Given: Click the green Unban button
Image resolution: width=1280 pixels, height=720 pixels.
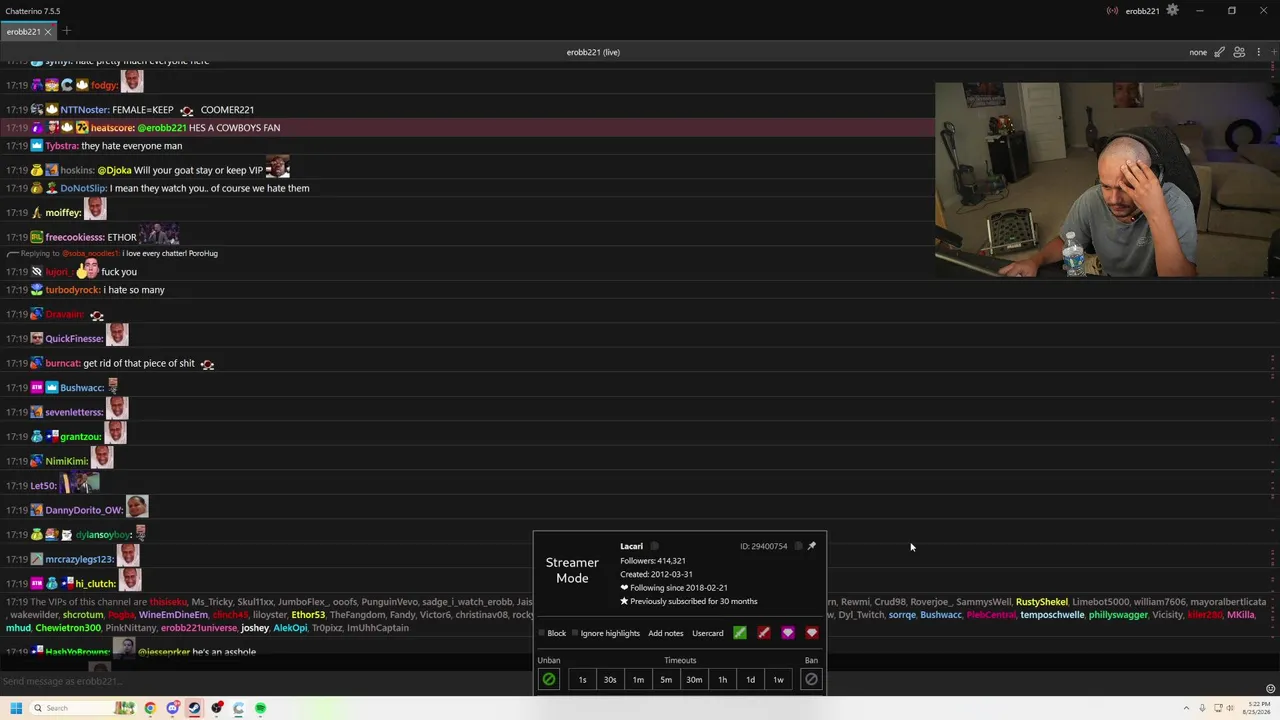Looking at the screenshot, I should click(x=549, y=680).
